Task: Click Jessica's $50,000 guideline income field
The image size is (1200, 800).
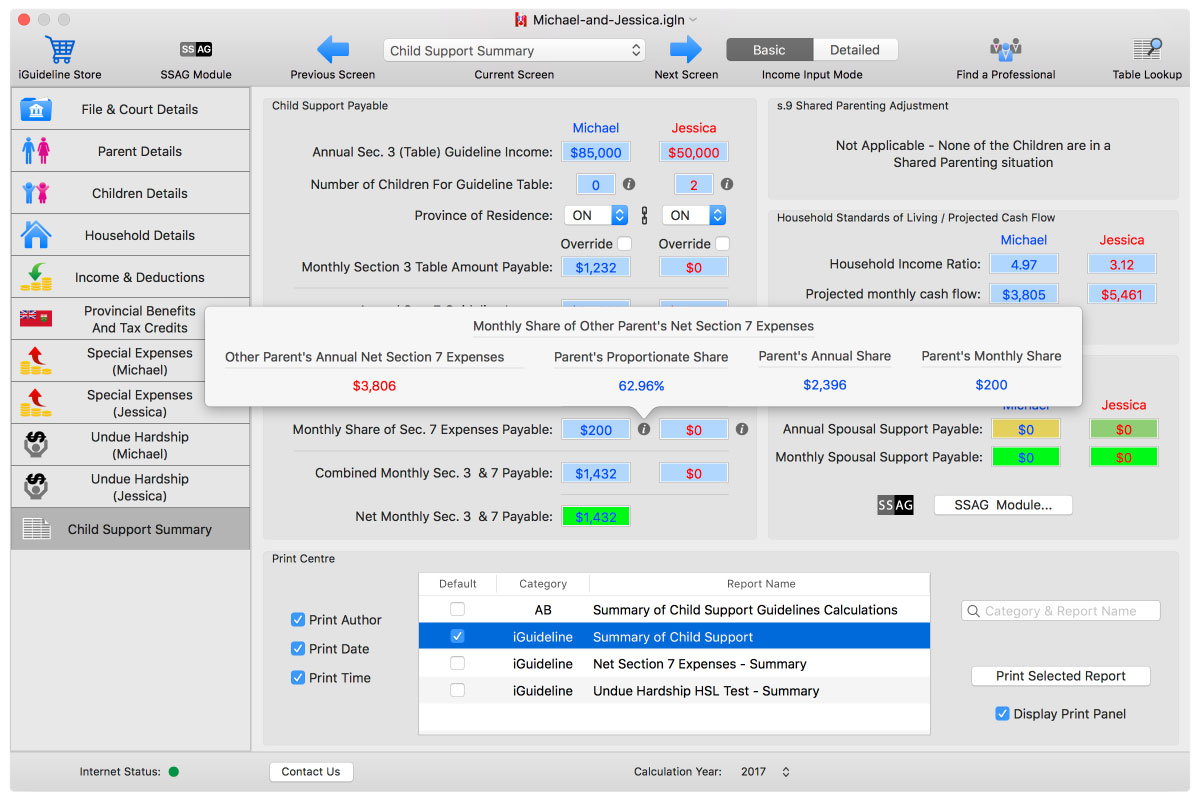Action: [x=694, y=152]
